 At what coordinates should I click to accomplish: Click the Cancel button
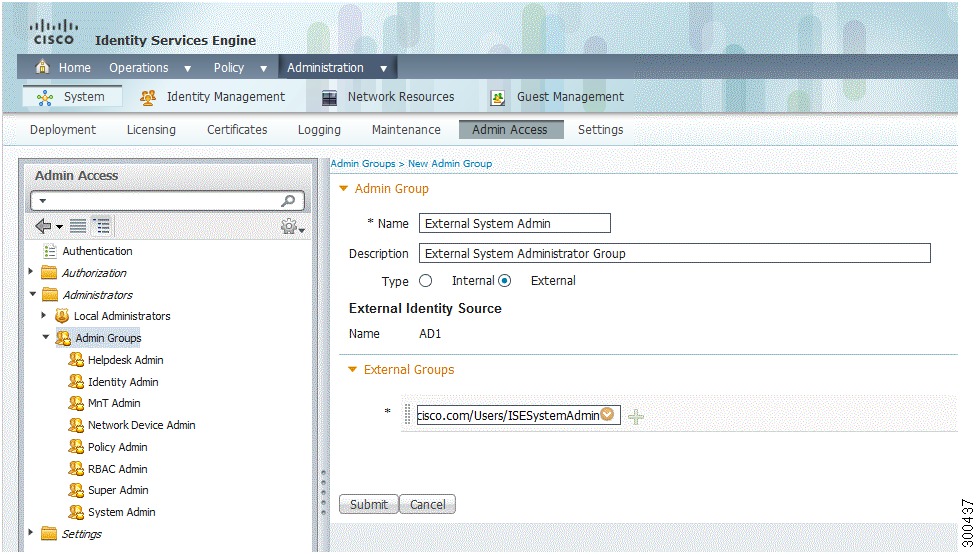tap(428, 504)
